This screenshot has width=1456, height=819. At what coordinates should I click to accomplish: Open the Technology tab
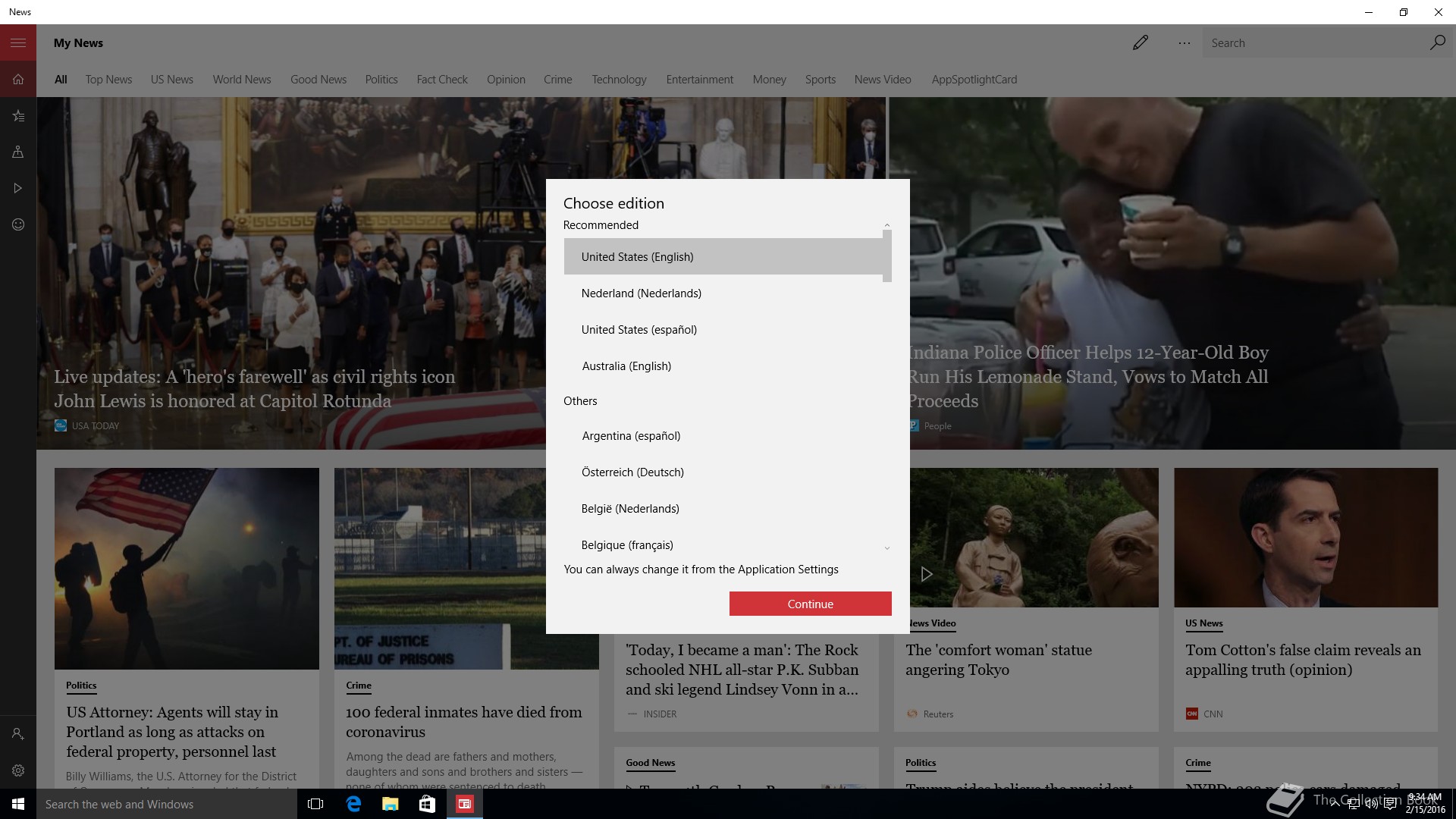(x=619, y=80)
